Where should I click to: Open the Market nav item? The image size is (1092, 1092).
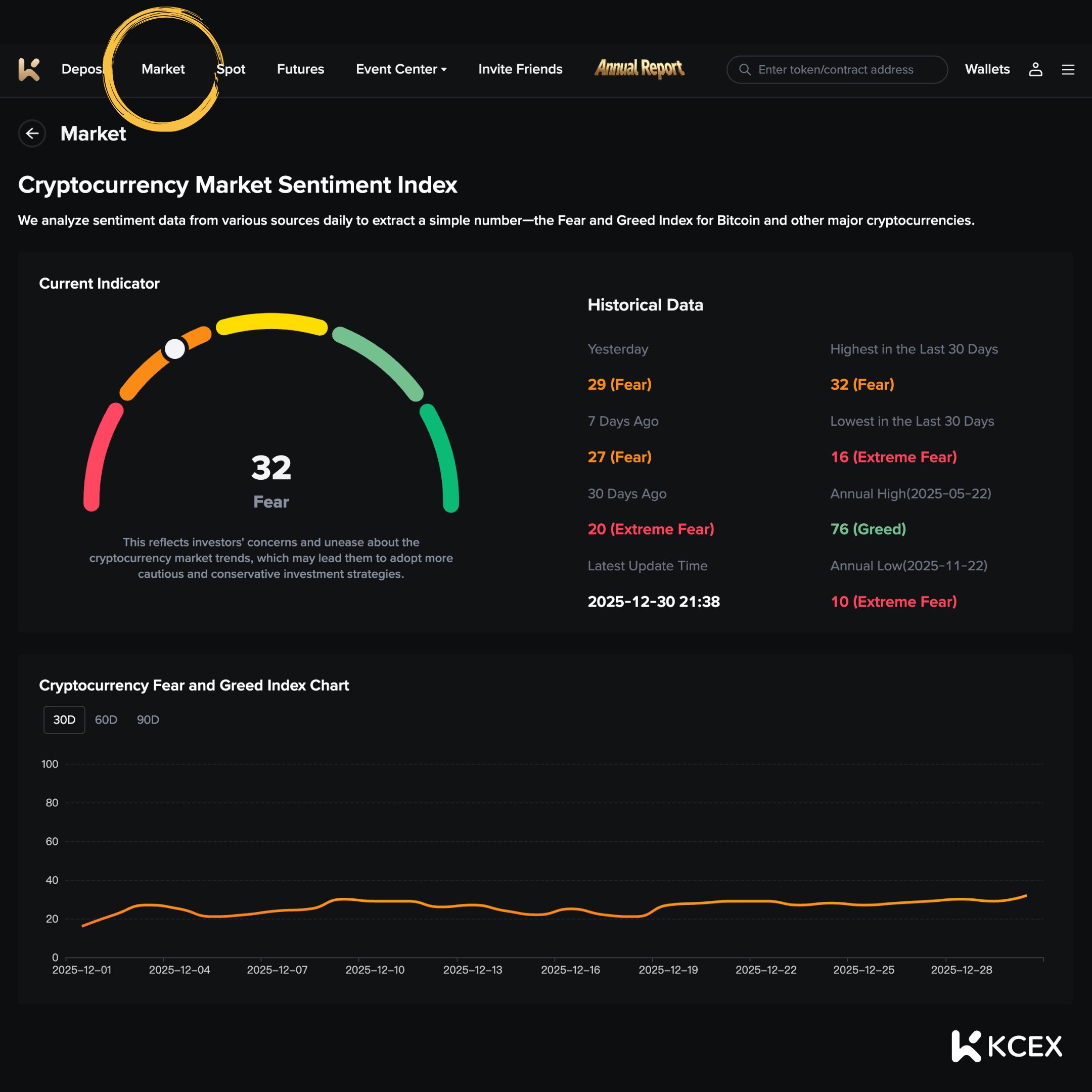pos(163,69)
